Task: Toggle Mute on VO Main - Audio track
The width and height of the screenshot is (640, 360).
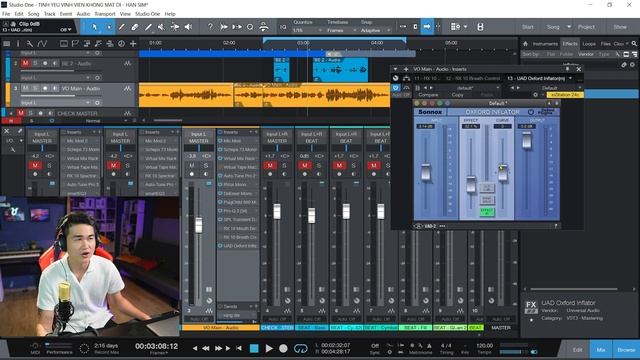Action: coord(26,89)
